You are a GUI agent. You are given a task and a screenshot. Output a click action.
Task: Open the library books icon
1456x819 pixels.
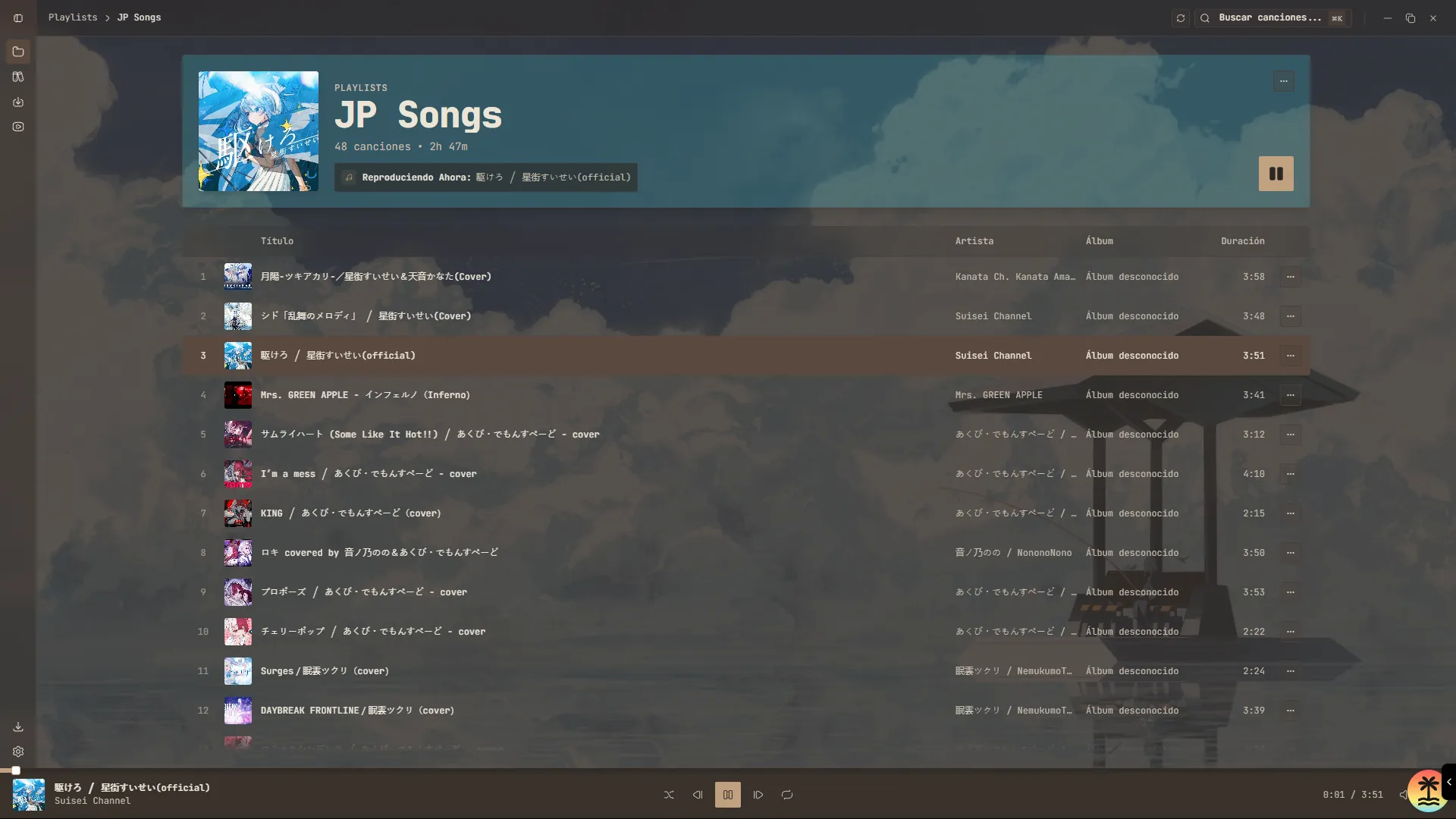tap(18, 77)
